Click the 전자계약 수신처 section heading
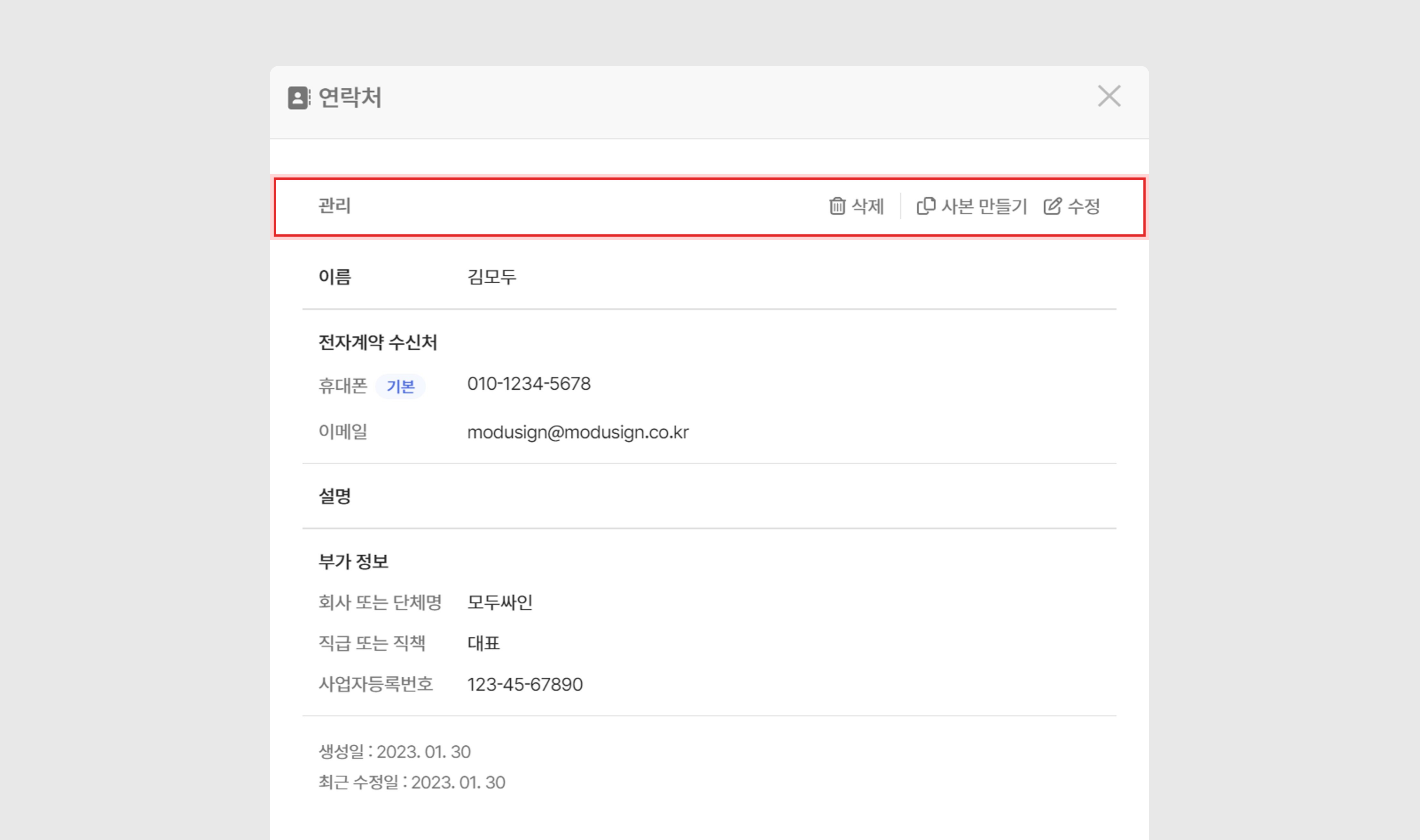 378,342
